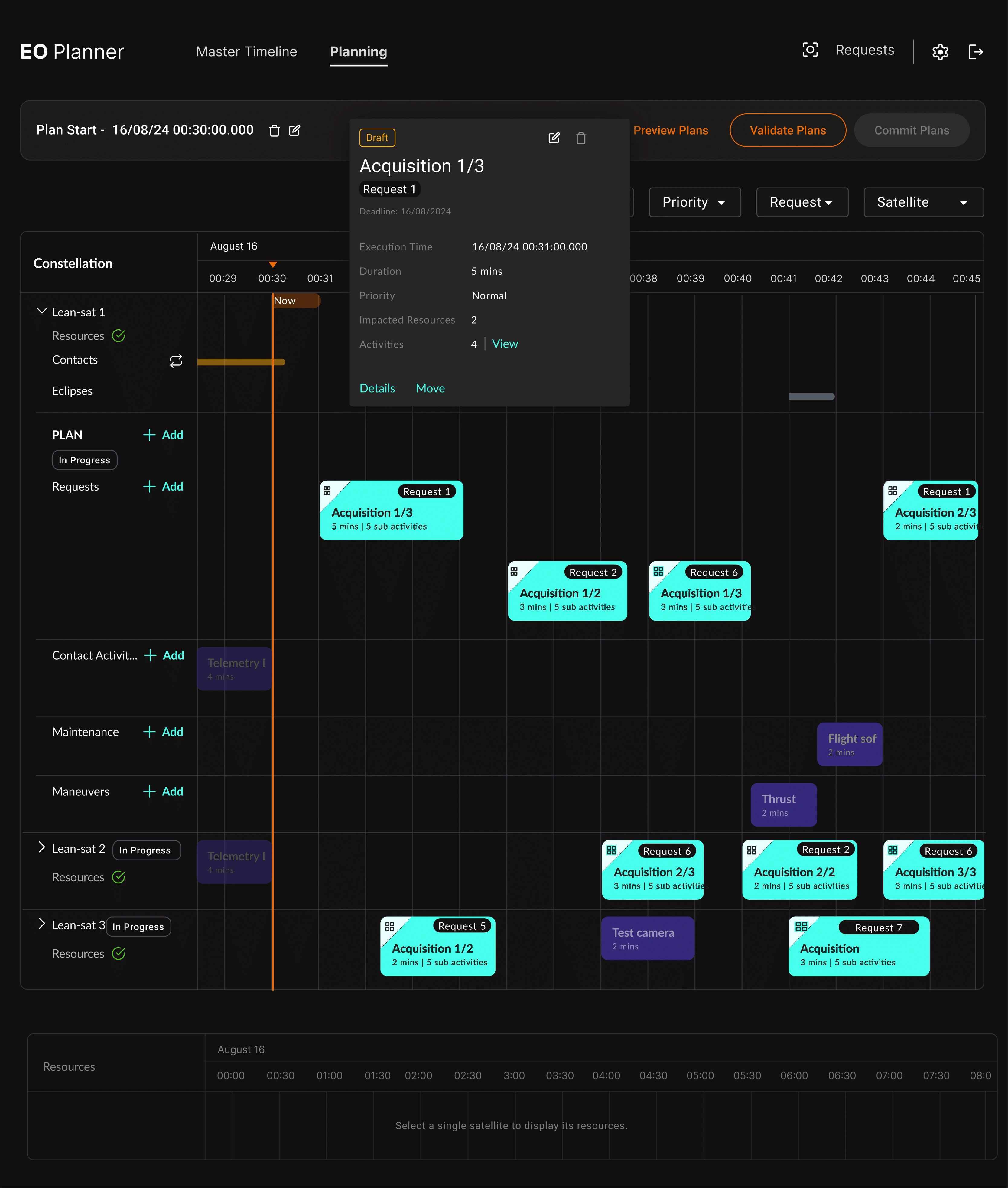Click the Move link in the popup
This screenshot has height=1188, width=1008.
tap(430, 389)
